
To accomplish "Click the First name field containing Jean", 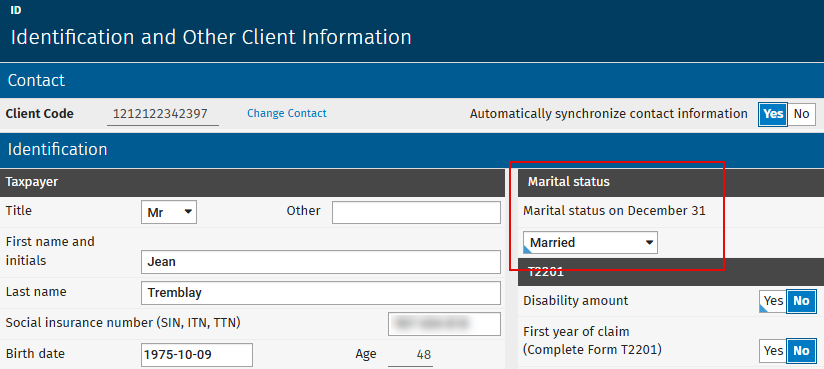I will coord(321,262).
